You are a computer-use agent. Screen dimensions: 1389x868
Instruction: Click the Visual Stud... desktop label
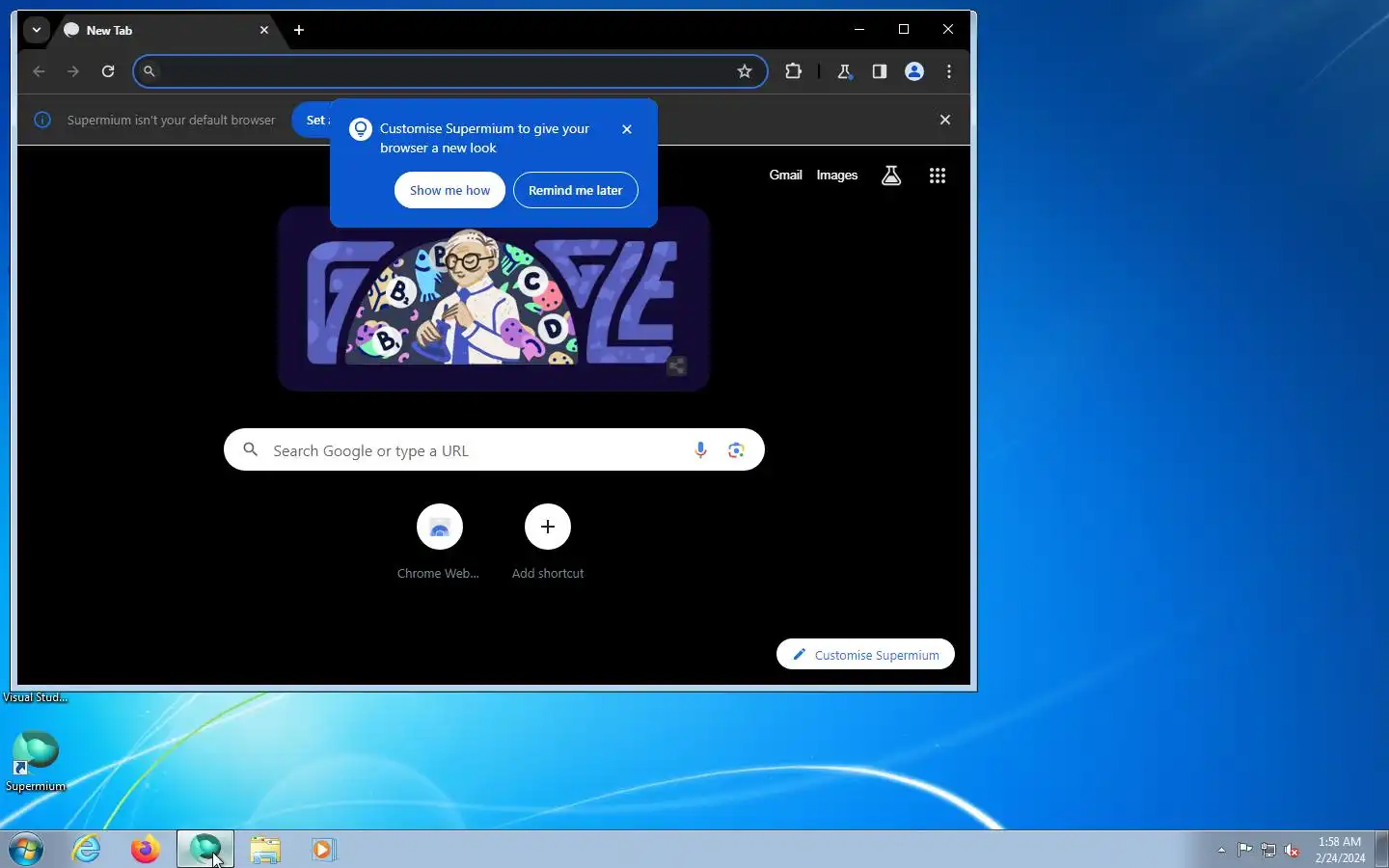[36, 697]
